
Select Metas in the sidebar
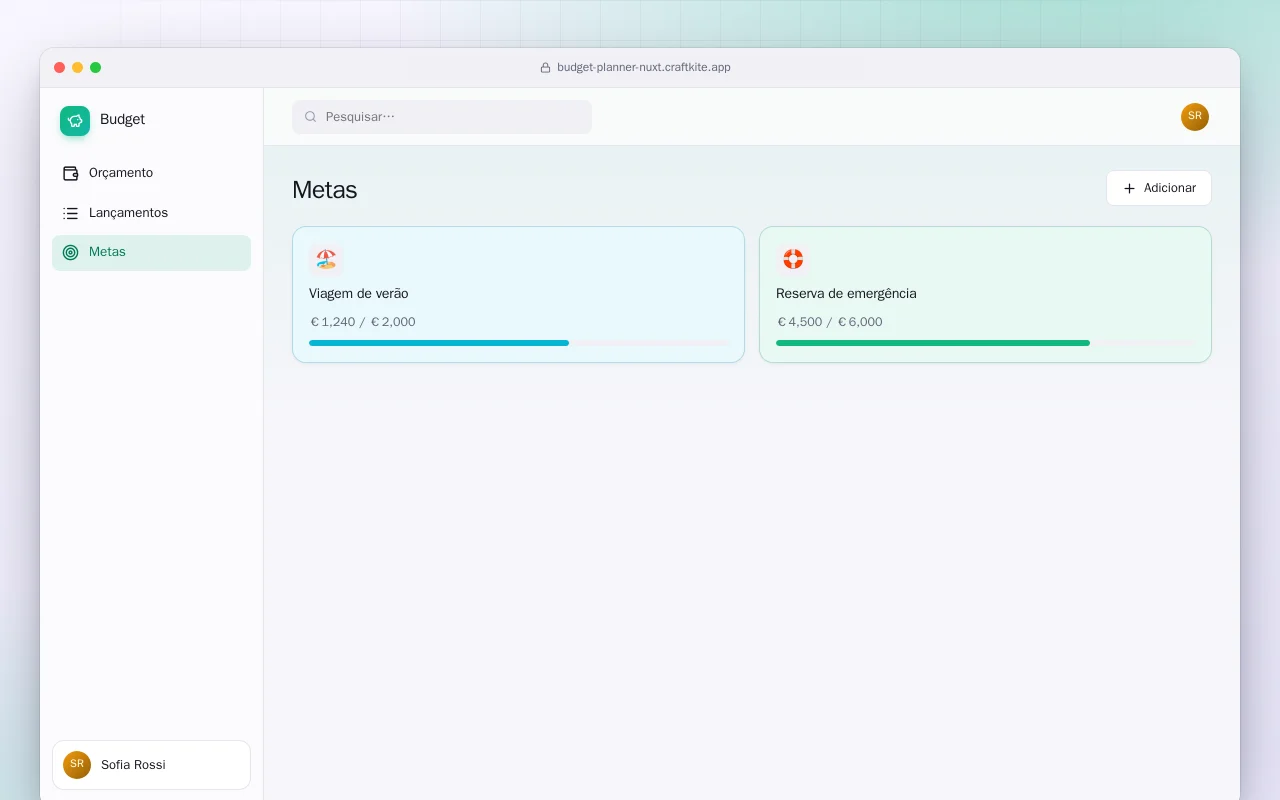(151, 253)
